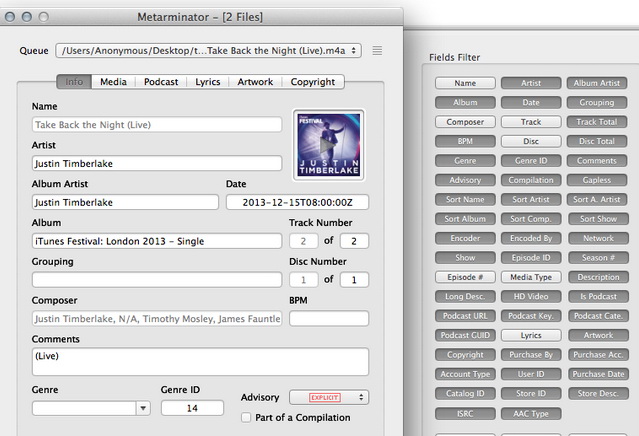Click the HD Video filter button
Viewport: 639px width, 436px height.
tap(531, 297)
